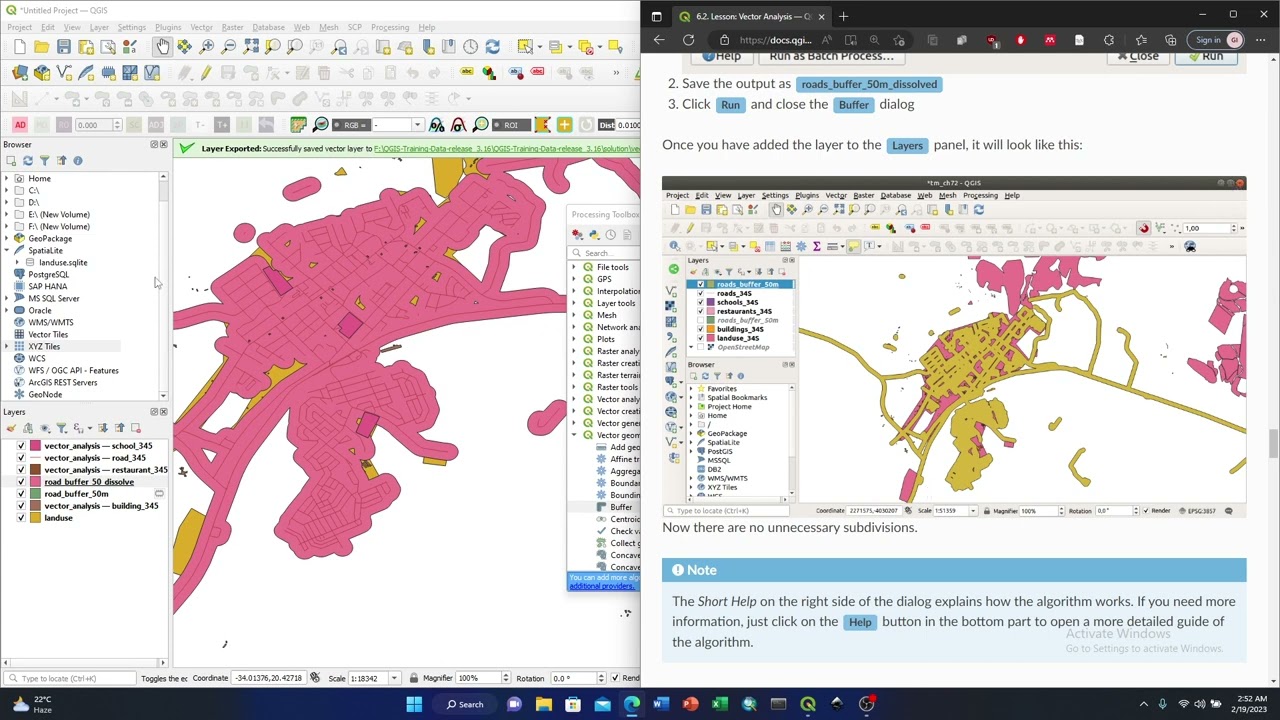Open Layer Styling brush icon in Layers panel

(11, 428)
